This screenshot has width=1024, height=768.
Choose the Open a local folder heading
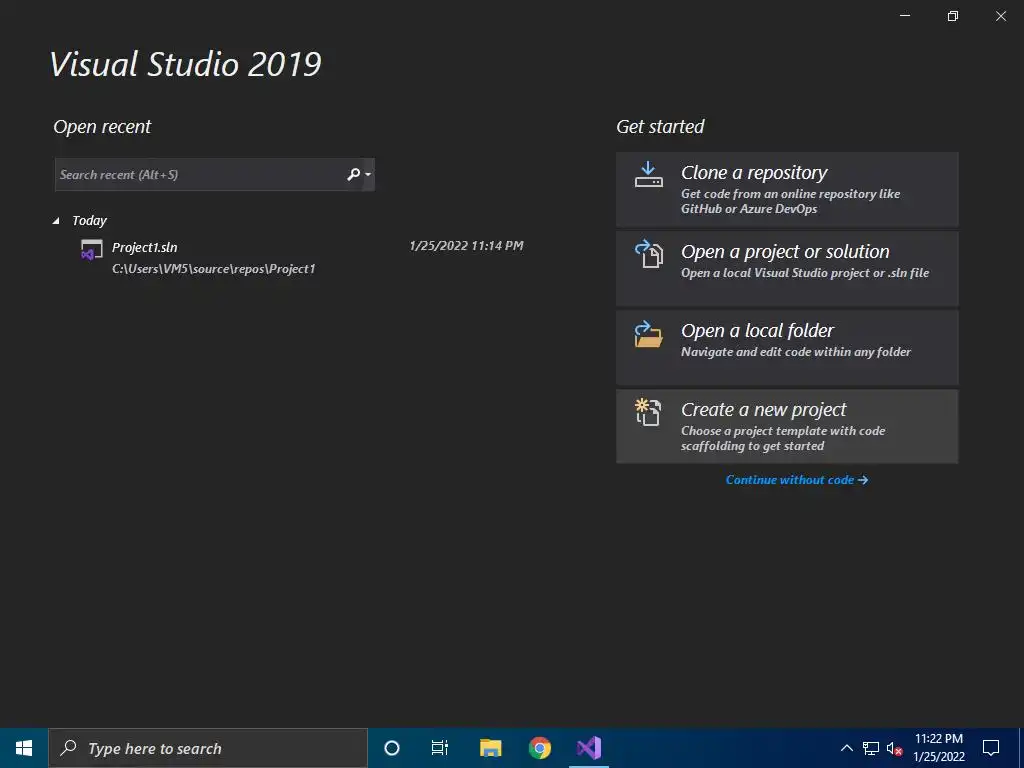click(758, 330)
